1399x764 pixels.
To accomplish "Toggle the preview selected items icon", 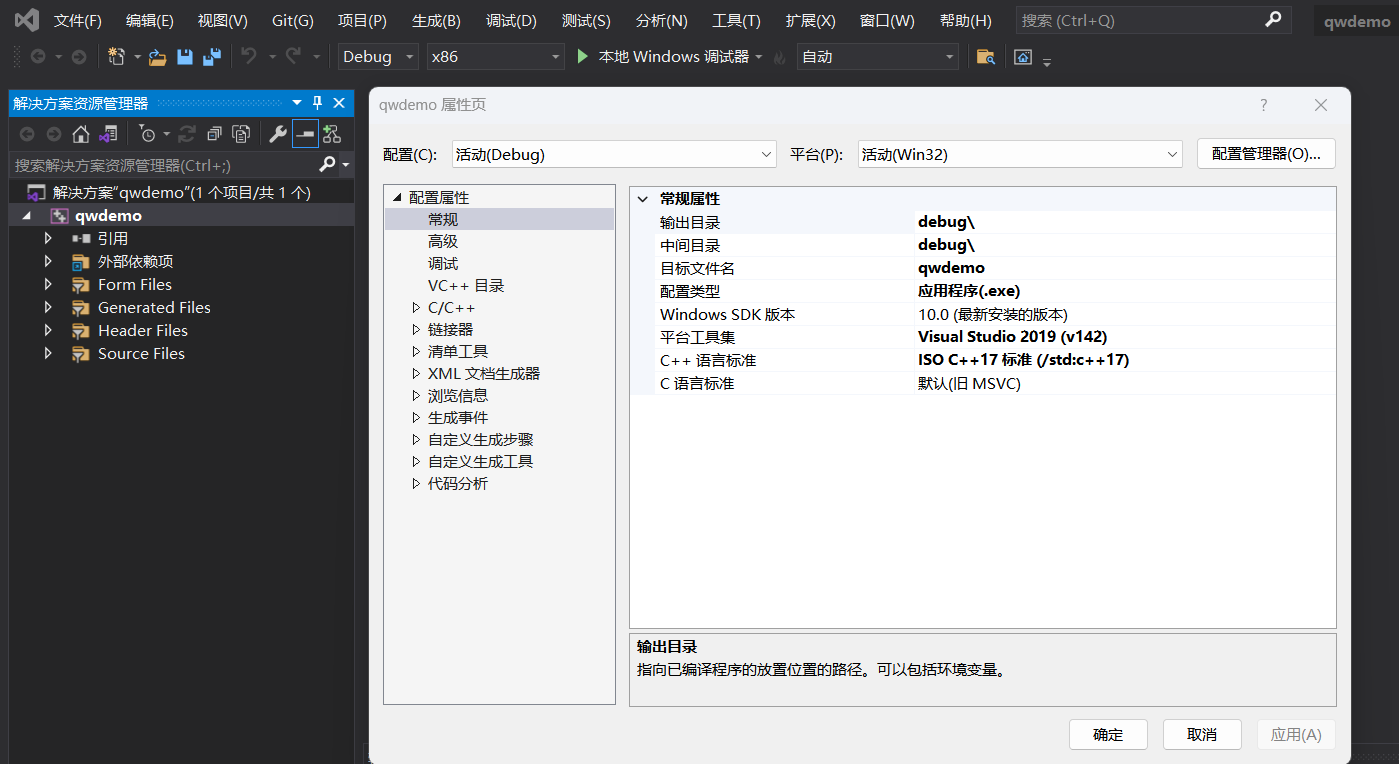I will point(305,134).
